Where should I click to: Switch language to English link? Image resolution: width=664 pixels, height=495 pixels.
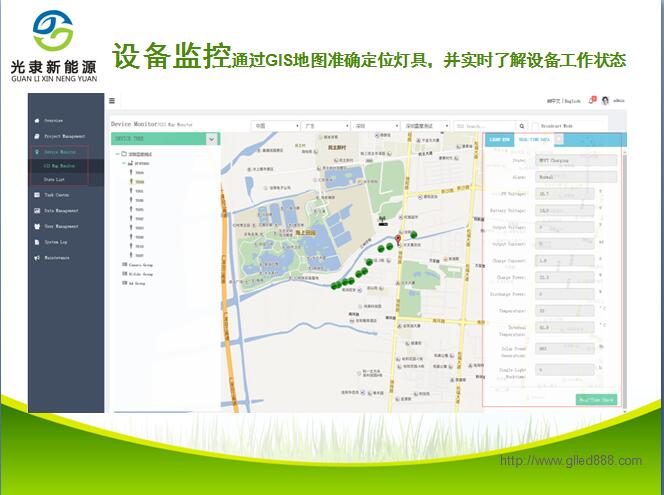pos(573,101)
